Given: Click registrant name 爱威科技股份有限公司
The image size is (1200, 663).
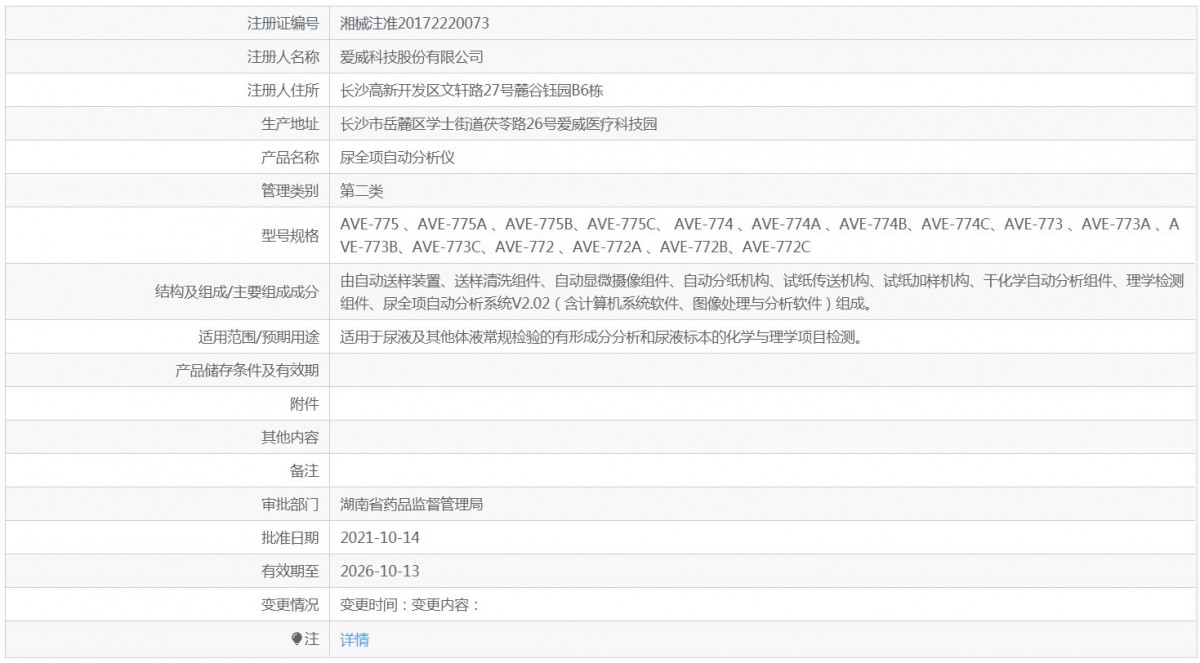Looking at the screenshot, I should (x=411, y=57).
